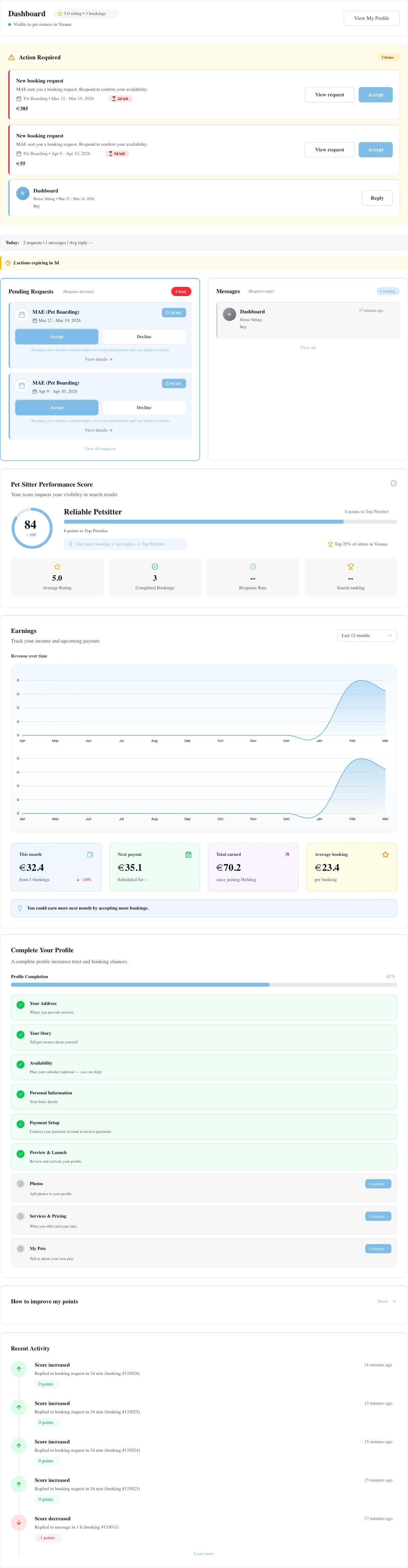
Task: Click the Personal Information checkmark
Action: click(20, 1094)
